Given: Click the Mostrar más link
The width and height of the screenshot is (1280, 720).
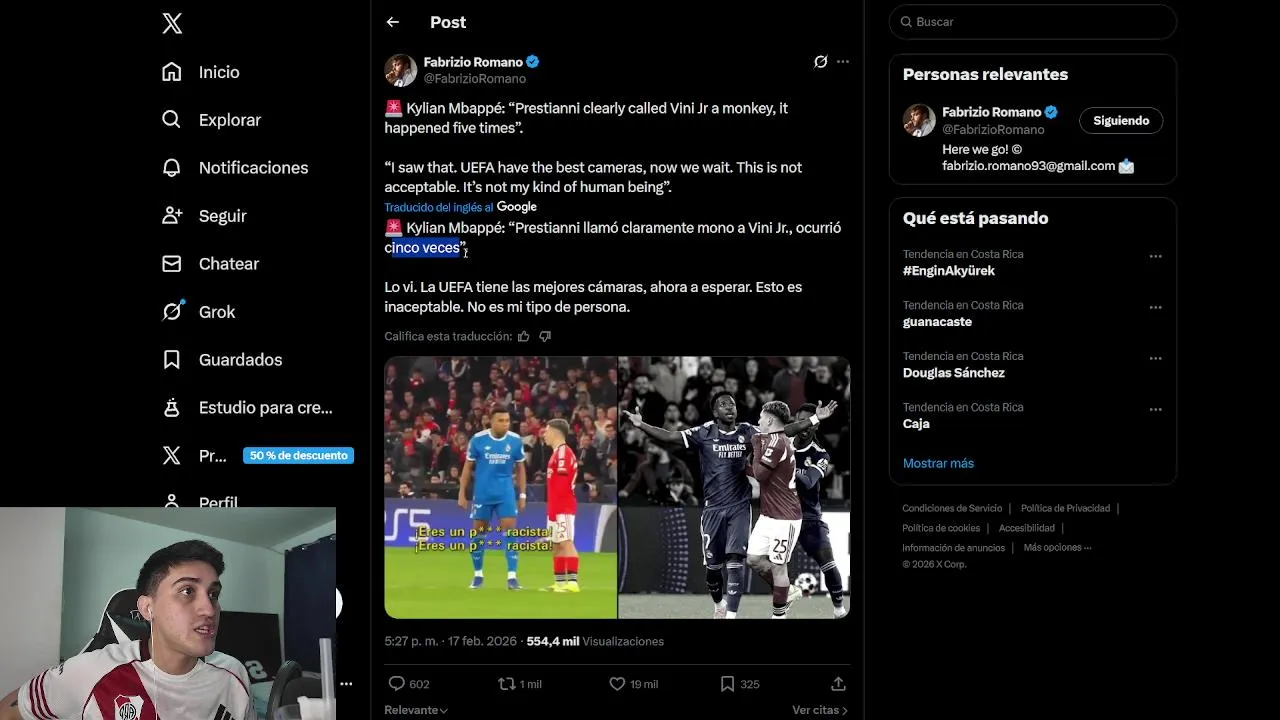Looking at the screenshot, I should pos(938,463).
